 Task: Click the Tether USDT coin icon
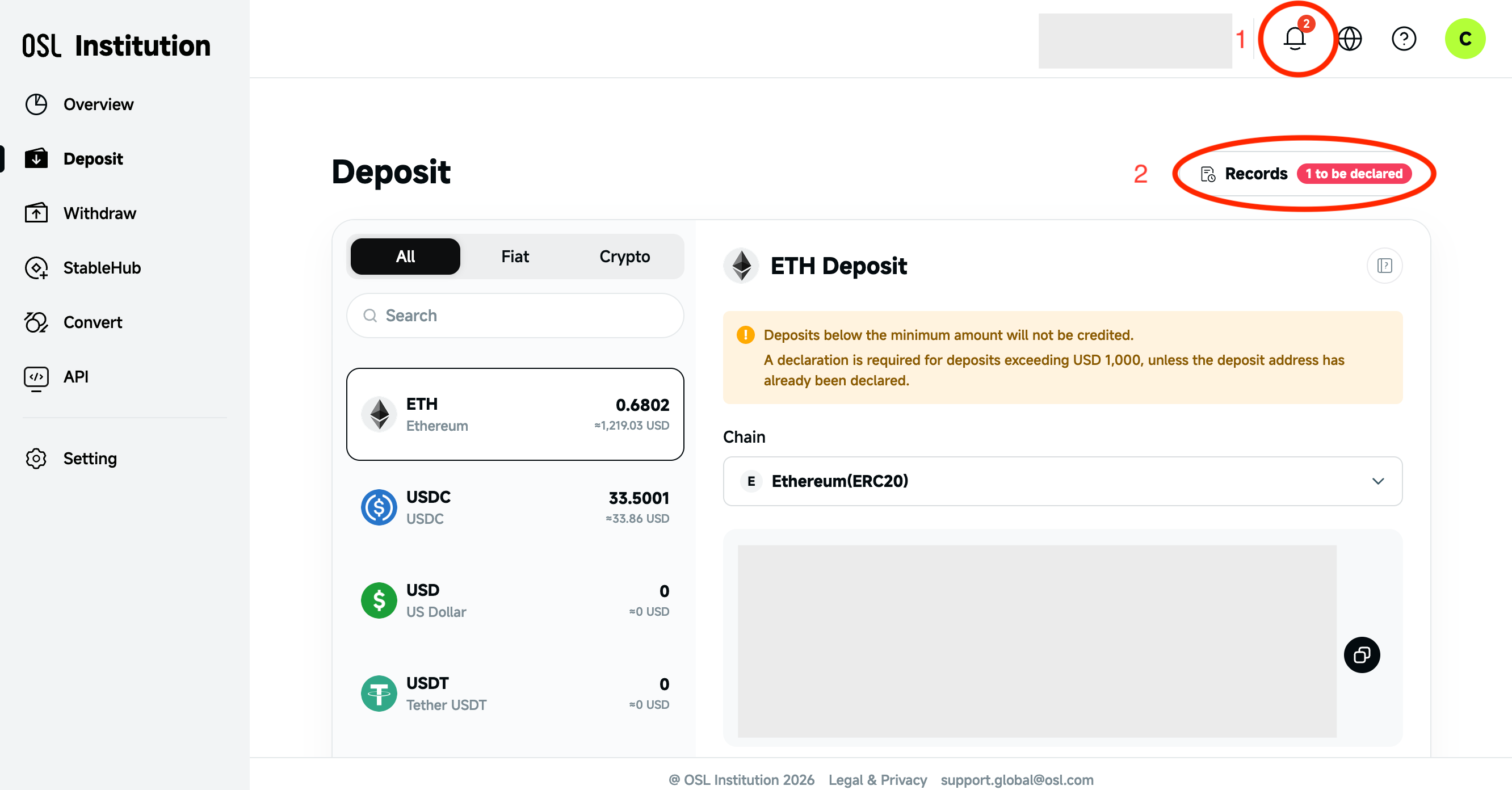click(x=379, y=693)
